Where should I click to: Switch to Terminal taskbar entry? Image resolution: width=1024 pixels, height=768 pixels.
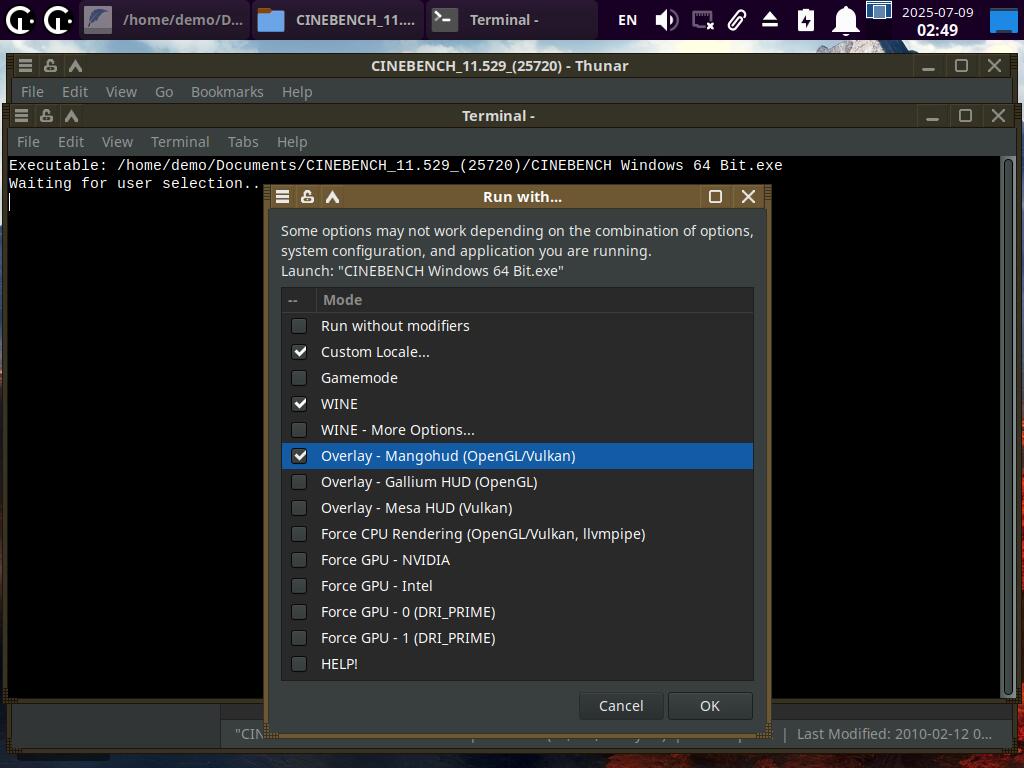(x=511, y=20)
